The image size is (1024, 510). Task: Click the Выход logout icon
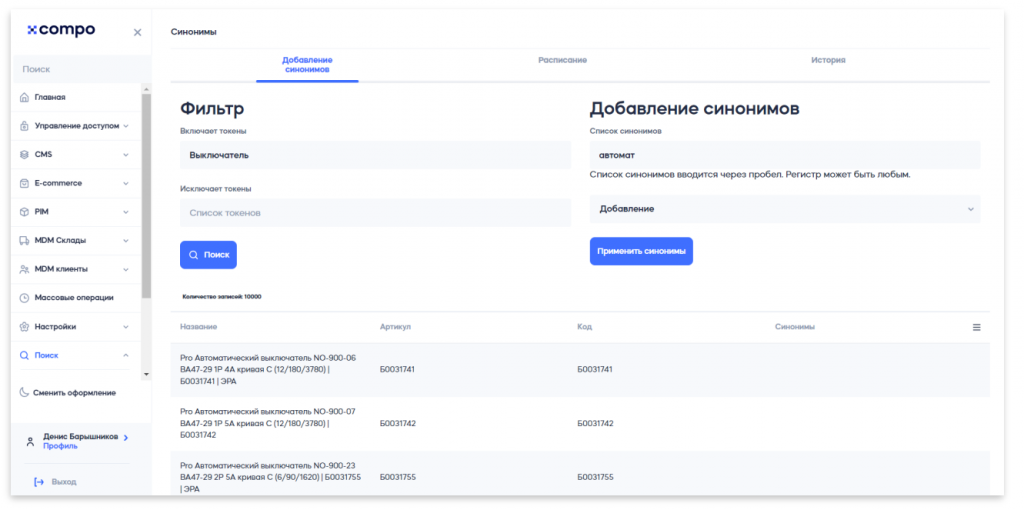coord(39,482)
